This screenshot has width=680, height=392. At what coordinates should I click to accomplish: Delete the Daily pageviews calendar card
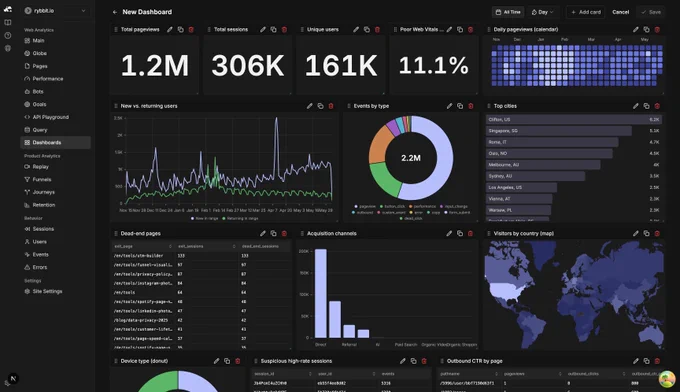tap(657, 29)
